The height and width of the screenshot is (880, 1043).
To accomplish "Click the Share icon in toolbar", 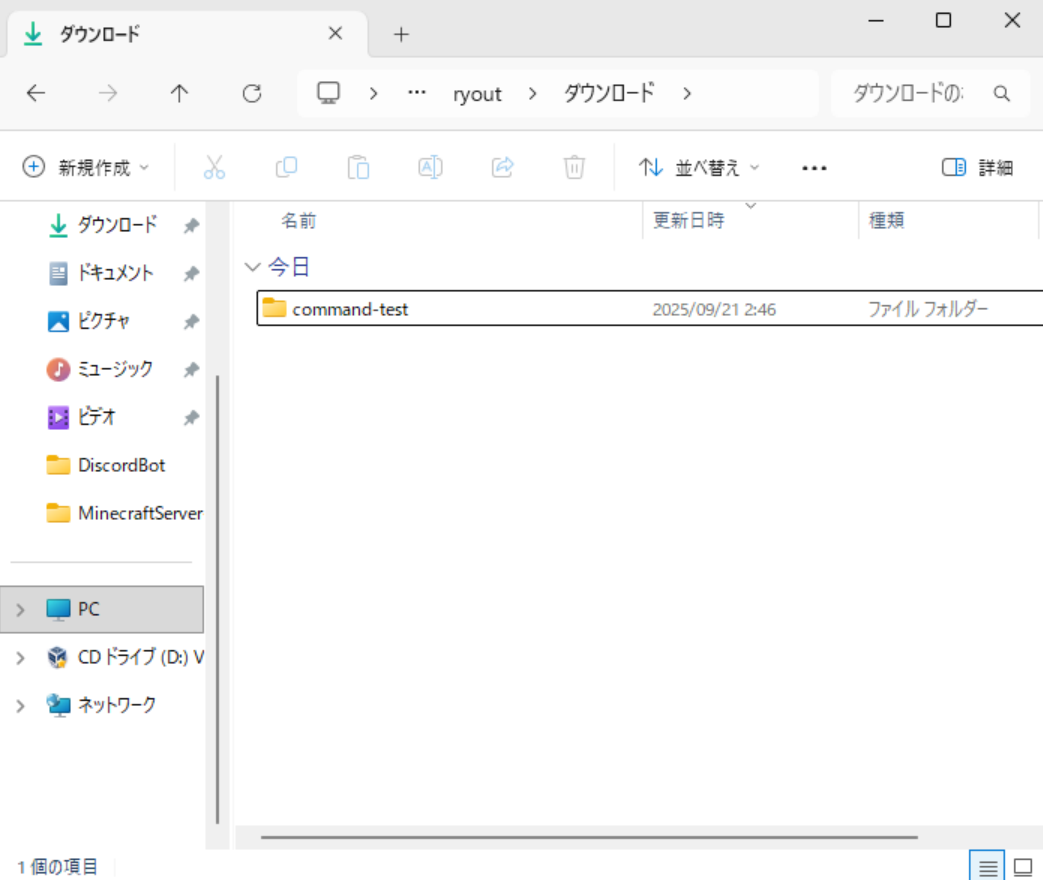I will [x=502, y=167].
